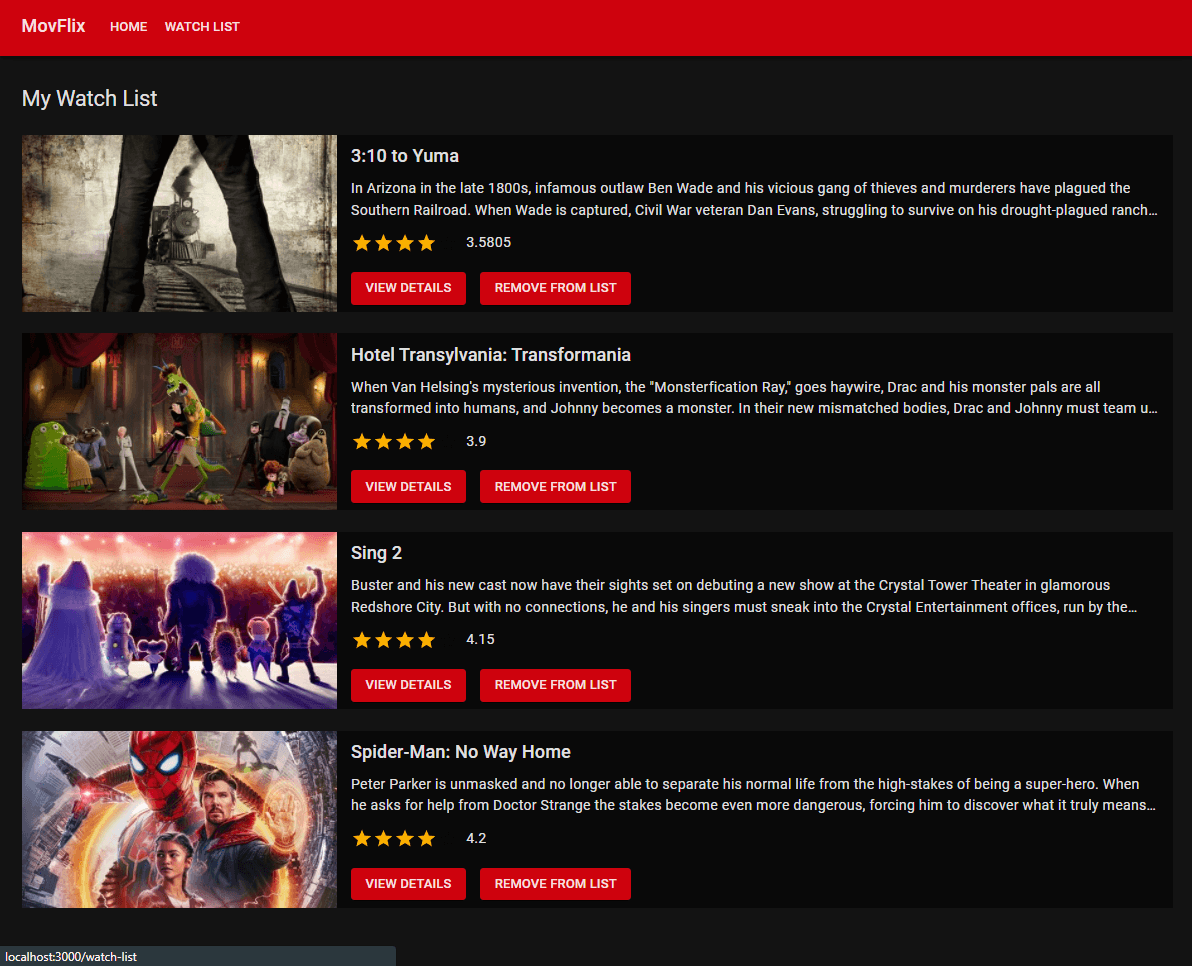
Task: Click the last star on Spider-Man's rating
Action: [x=427, y=838]
